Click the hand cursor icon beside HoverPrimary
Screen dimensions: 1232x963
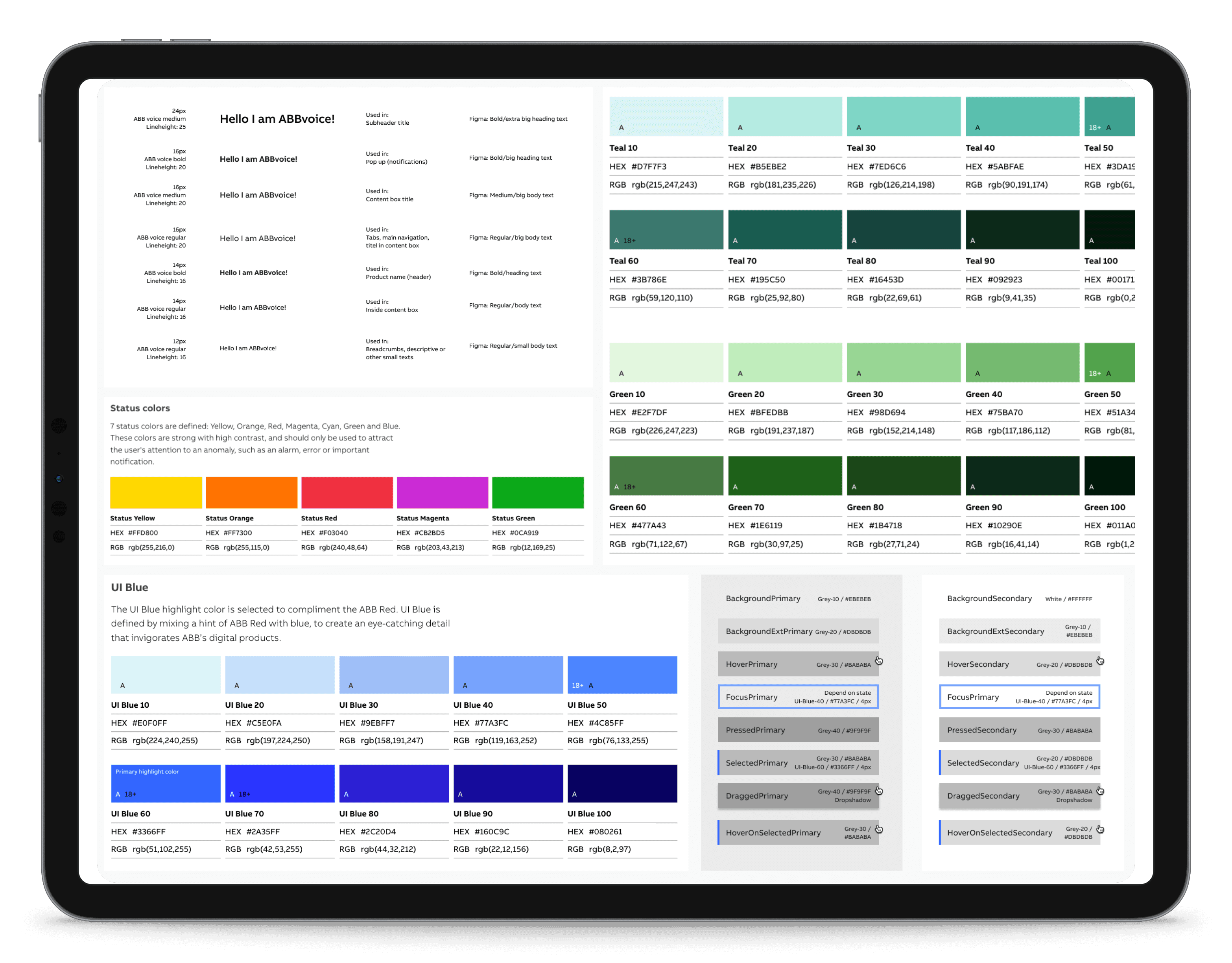[879, 660]
